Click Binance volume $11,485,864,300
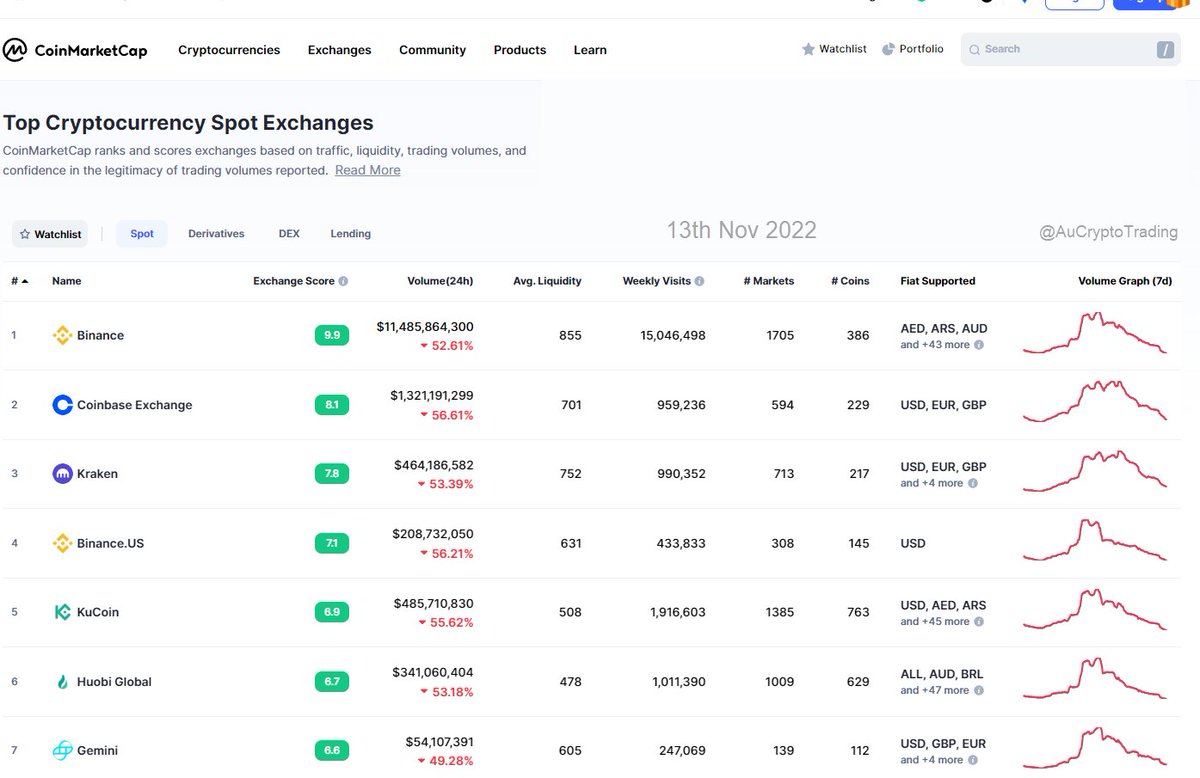Image resolution: width=1200 pixels, height=778 pixels. pos(425,327)
